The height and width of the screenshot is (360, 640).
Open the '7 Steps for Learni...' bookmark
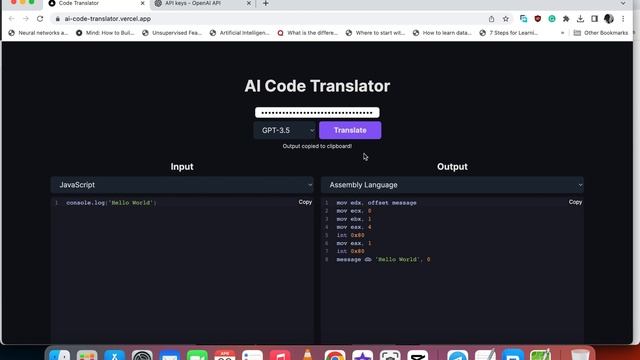click(x=509, y=33)
